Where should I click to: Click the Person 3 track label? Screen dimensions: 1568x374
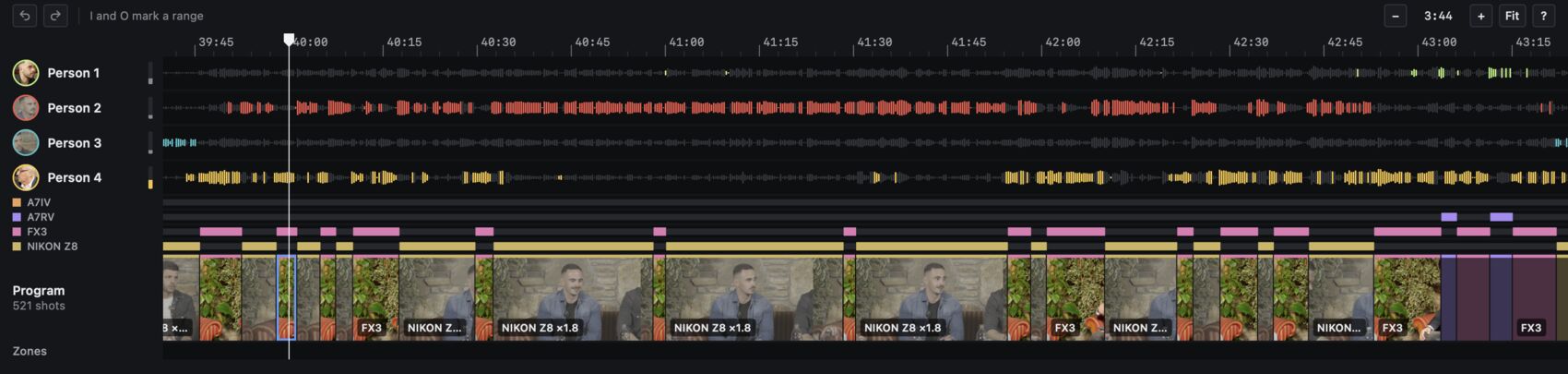[75, 143]
